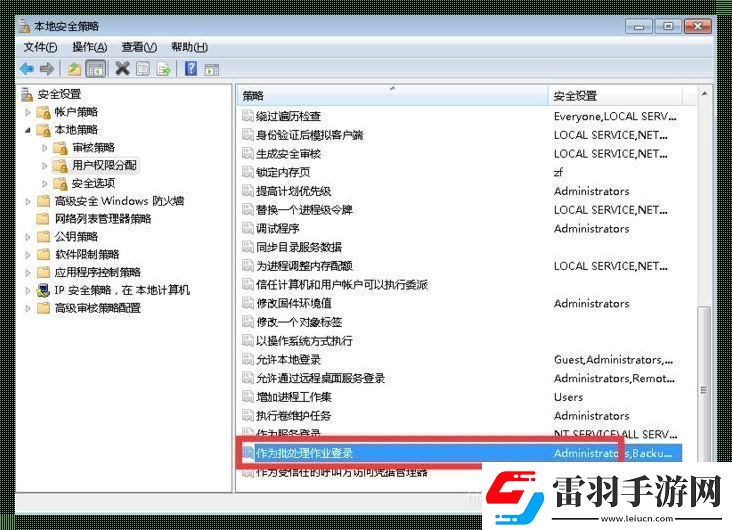Screen dimensions: 732x530
Task: Select the 提高计划优先级 policy
Action: [294, 191]
